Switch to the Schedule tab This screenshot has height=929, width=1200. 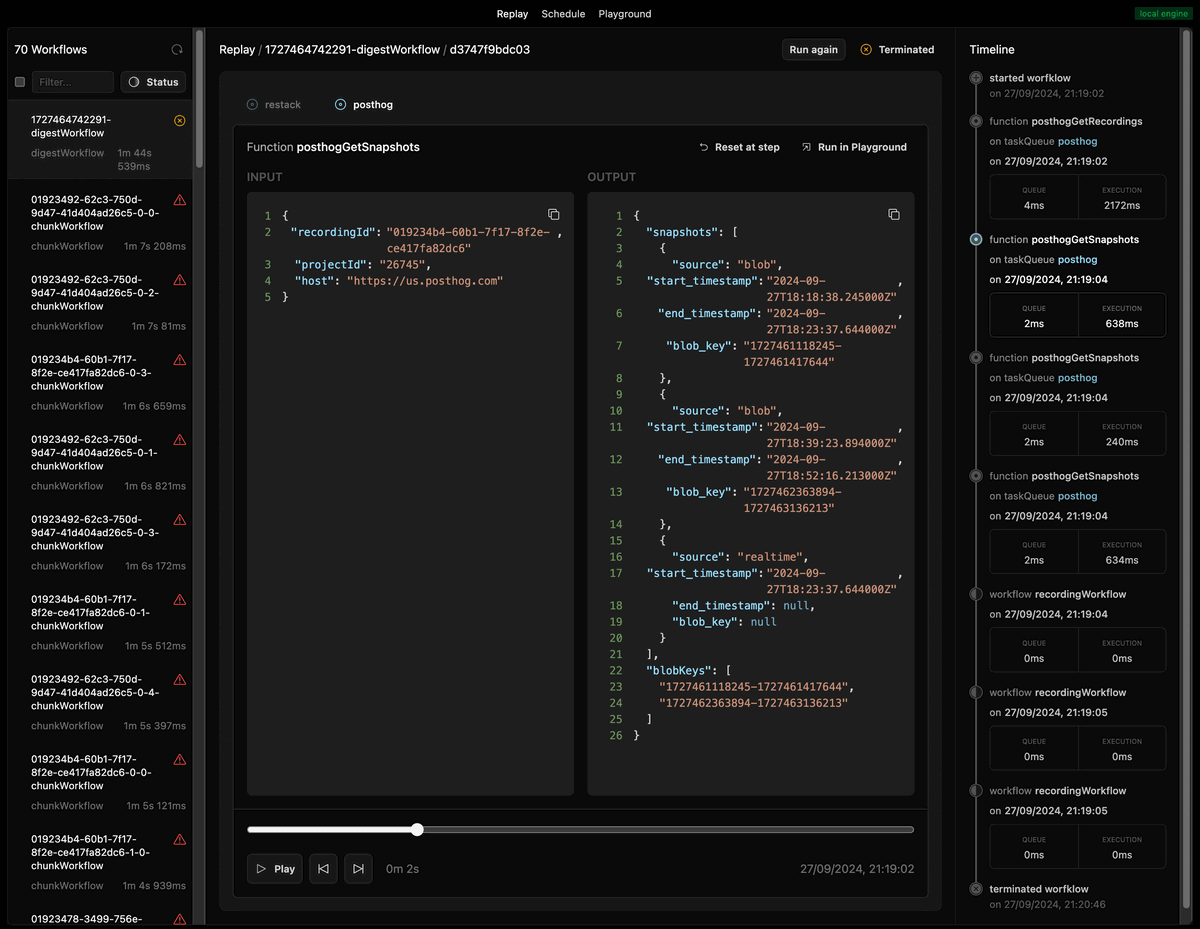564,14
